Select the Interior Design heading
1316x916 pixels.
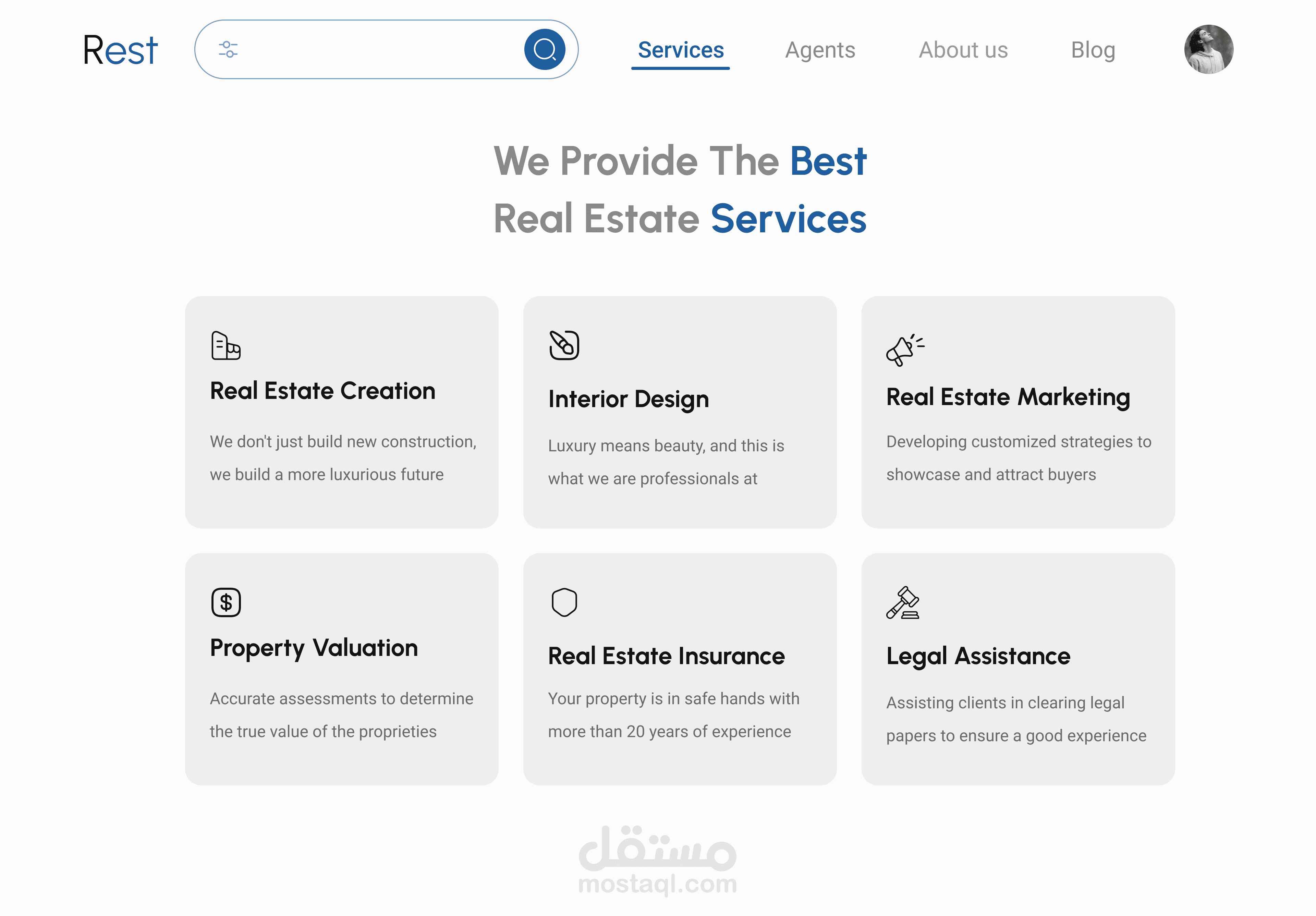(x=628, y=399)
